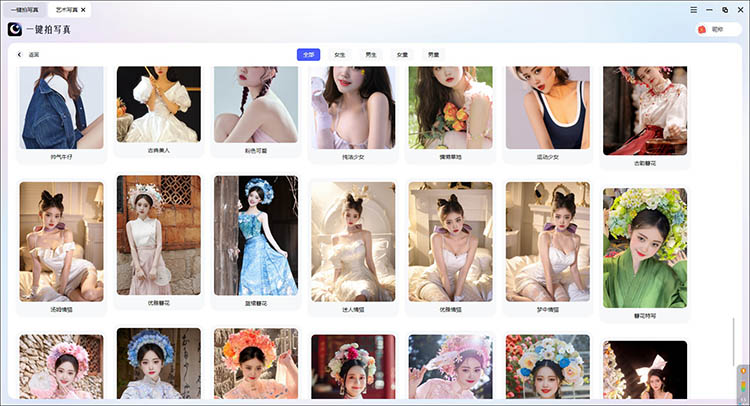Open pink hat sunlit portrait template

click(x=451, y=367)
